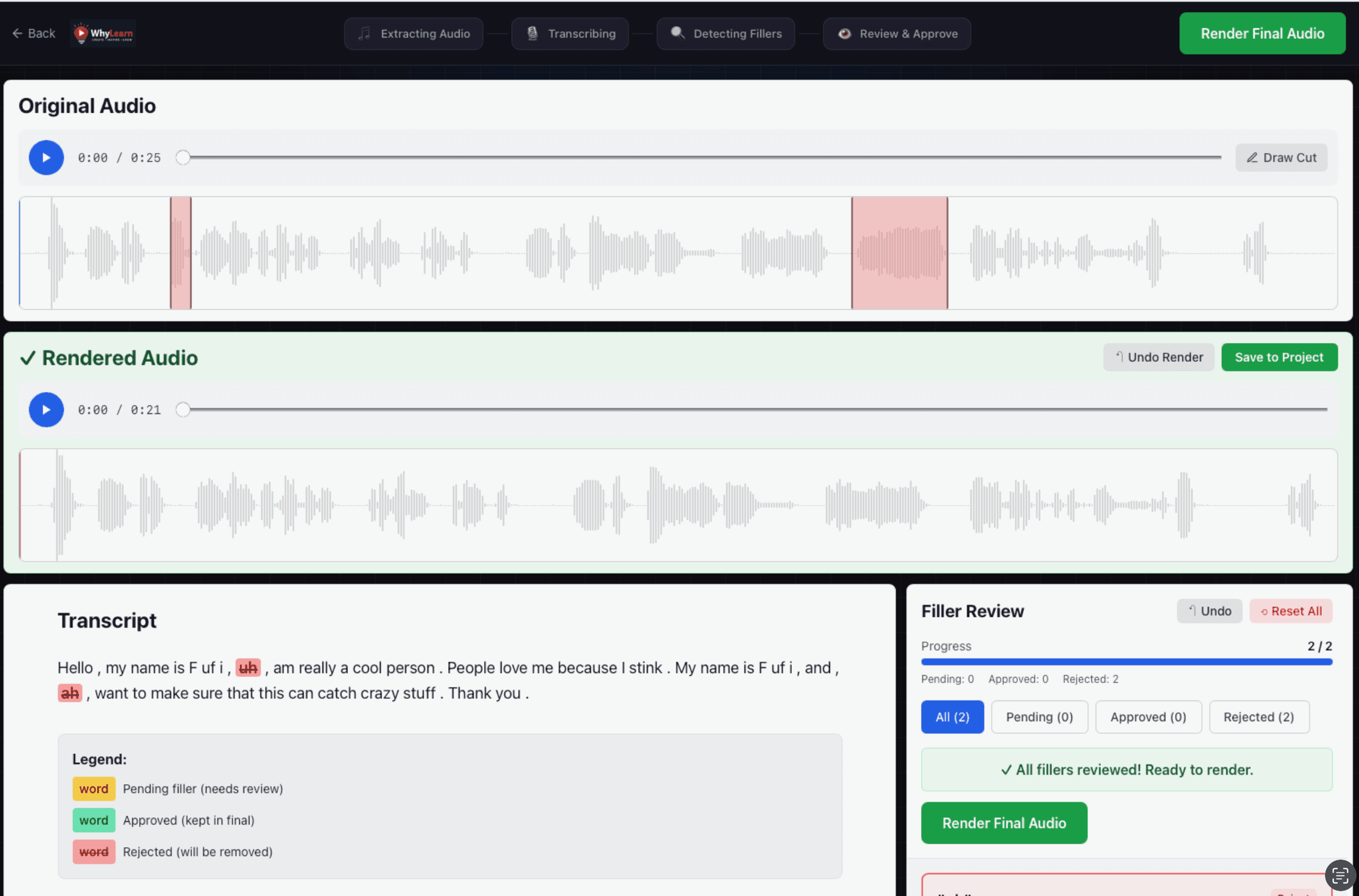Select the Rejected (2) filter
1359x896 pixels.
click(1259, 717)
